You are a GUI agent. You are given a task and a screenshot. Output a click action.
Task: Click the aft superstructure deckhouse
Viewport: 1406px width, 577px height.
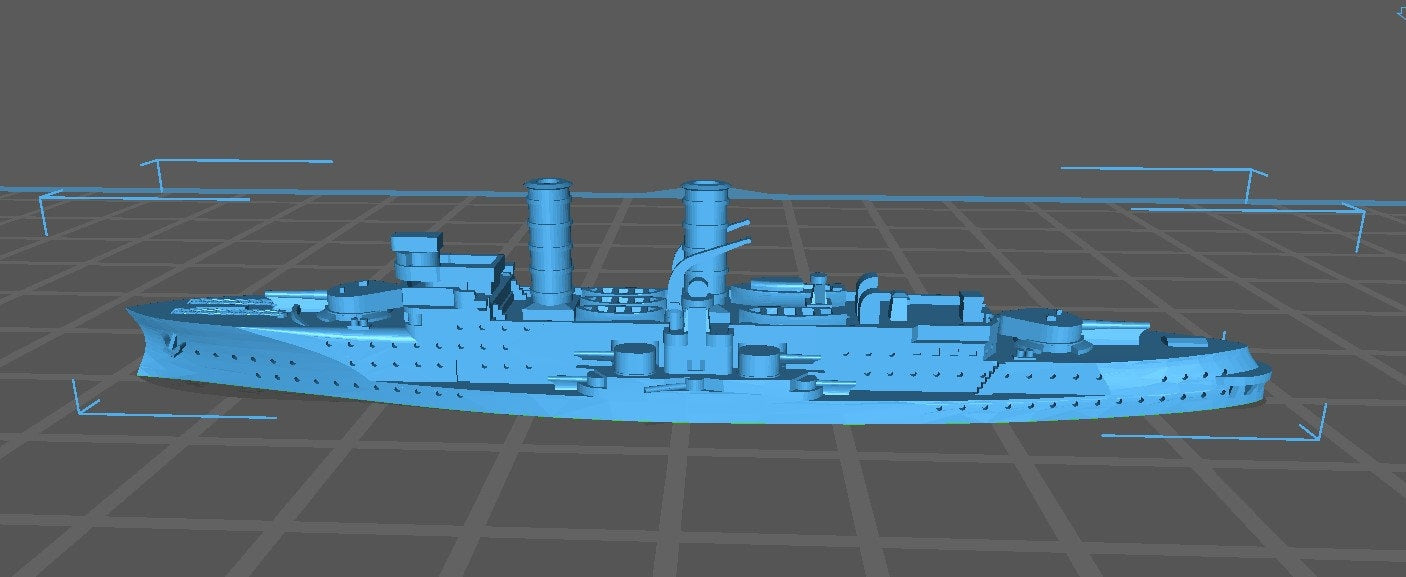(930, 308)
